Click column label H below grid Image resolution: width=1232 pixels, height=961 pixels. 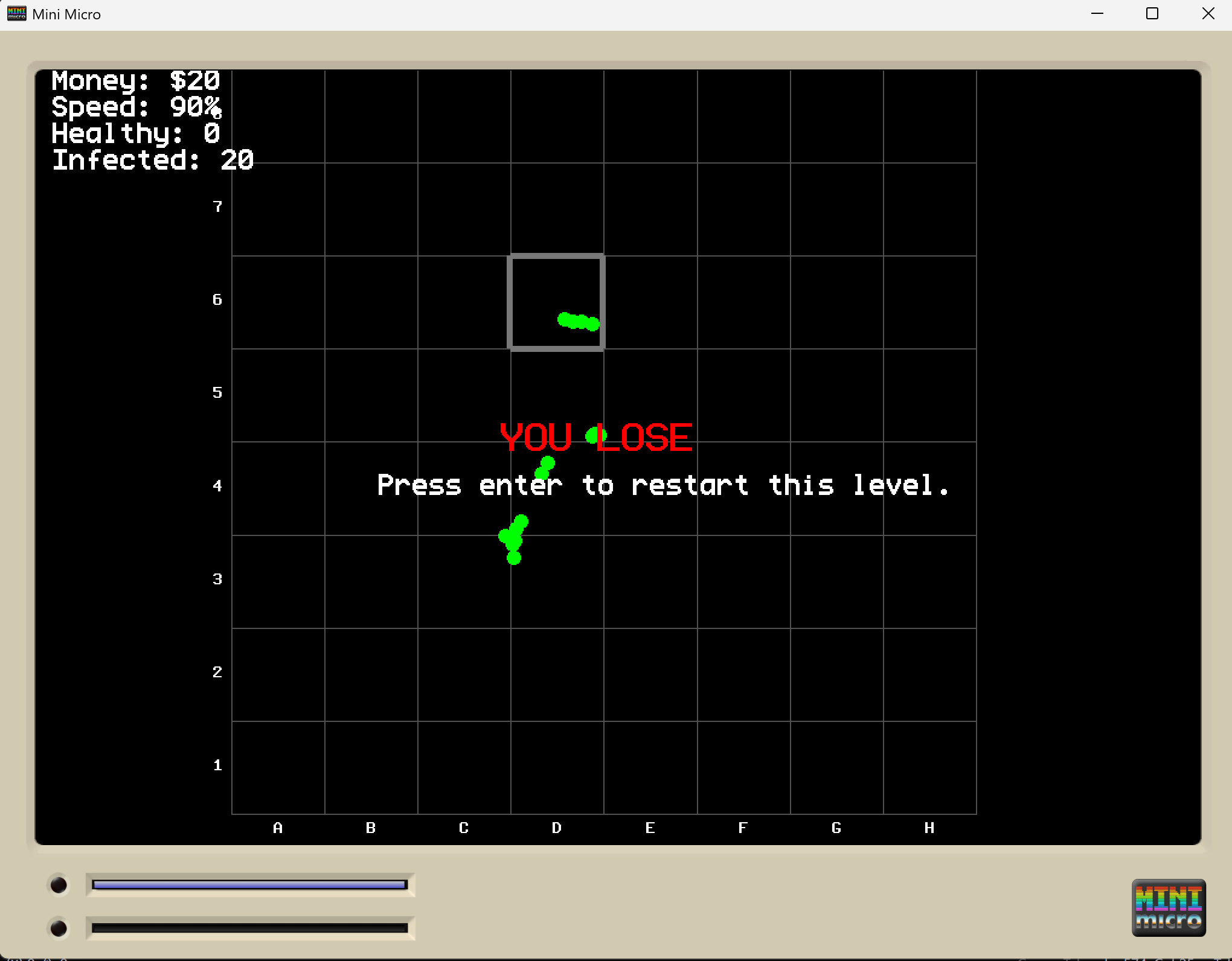929,828
